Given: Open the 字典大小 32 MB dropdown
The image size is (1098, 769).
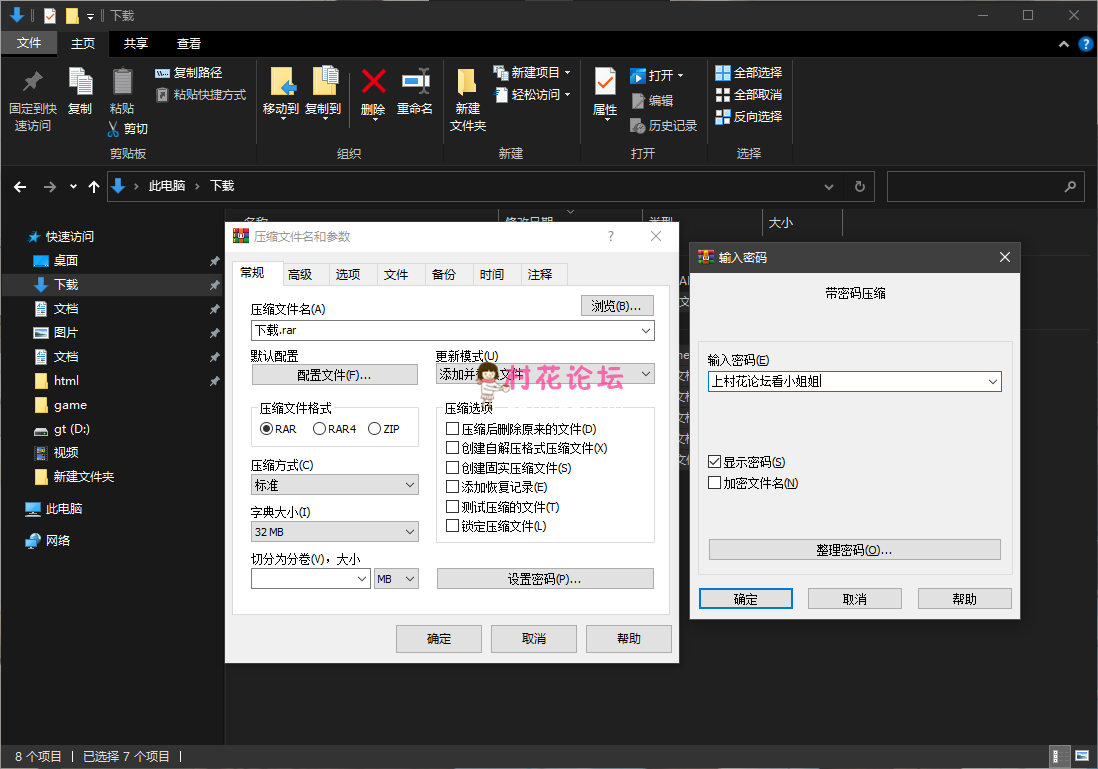Looking at the screenshot, I should click(x=334, y=532).
